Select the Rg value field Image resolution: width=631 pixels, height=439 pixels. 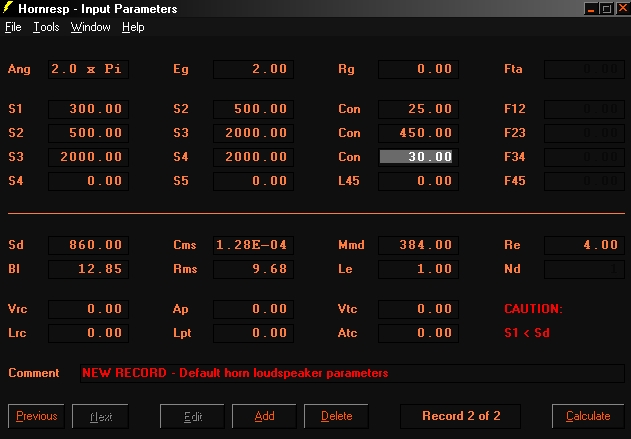click(419, 69)
